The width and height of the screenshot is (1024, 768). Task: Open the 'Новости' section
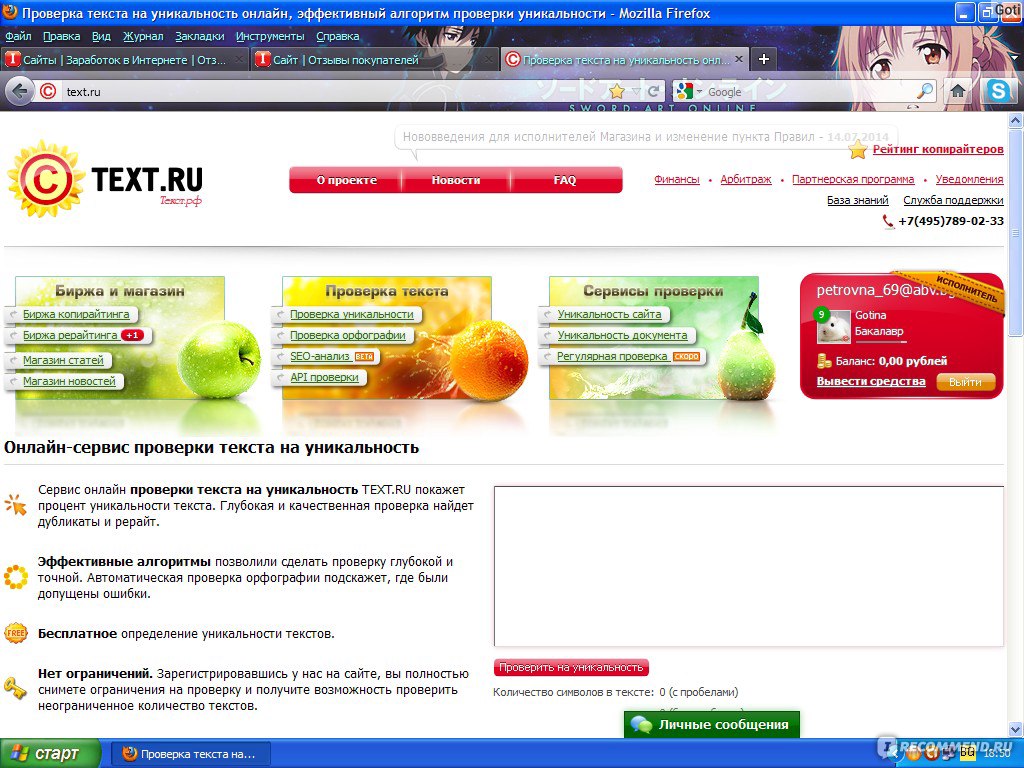(x=456, y=180)
